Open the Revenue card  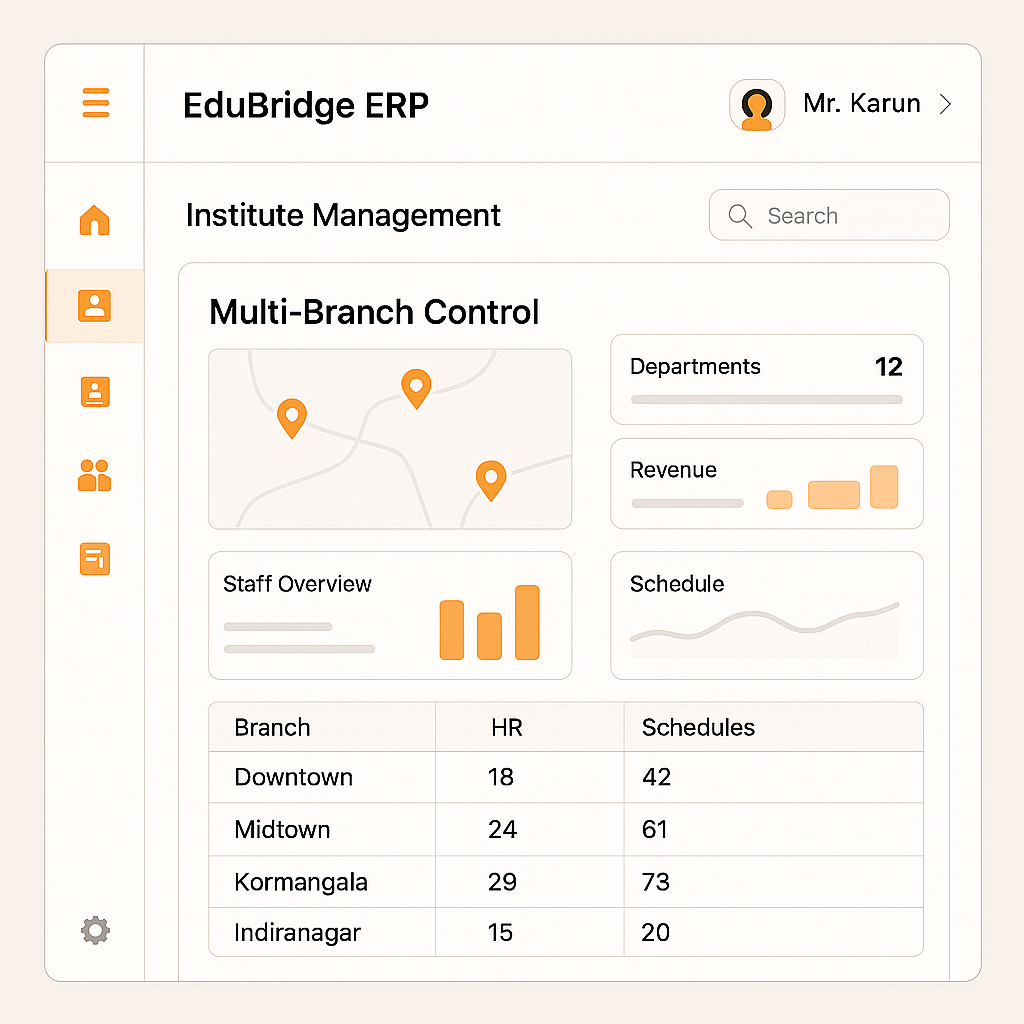[x=766, y=483]
